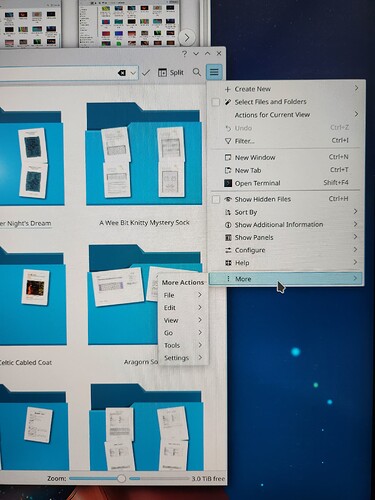Clear the location bar text icon
Screen dimensions: 375x500
(x=122, y=73)
